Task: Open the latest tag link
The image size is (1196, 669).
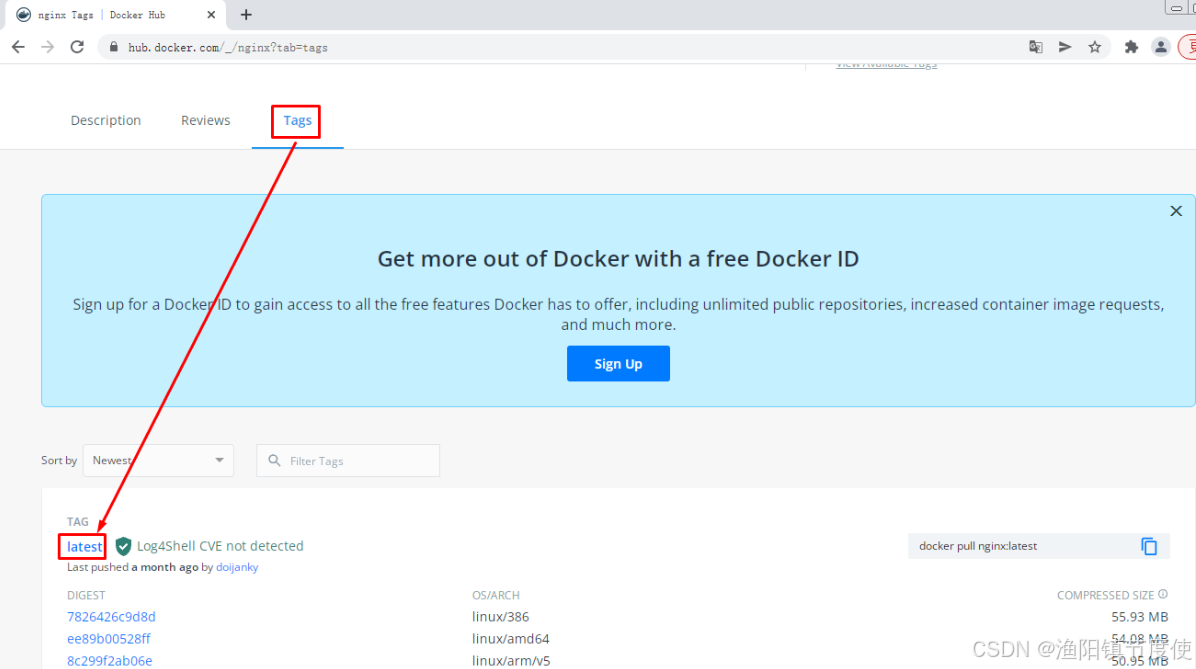Action: coord(84,546)
